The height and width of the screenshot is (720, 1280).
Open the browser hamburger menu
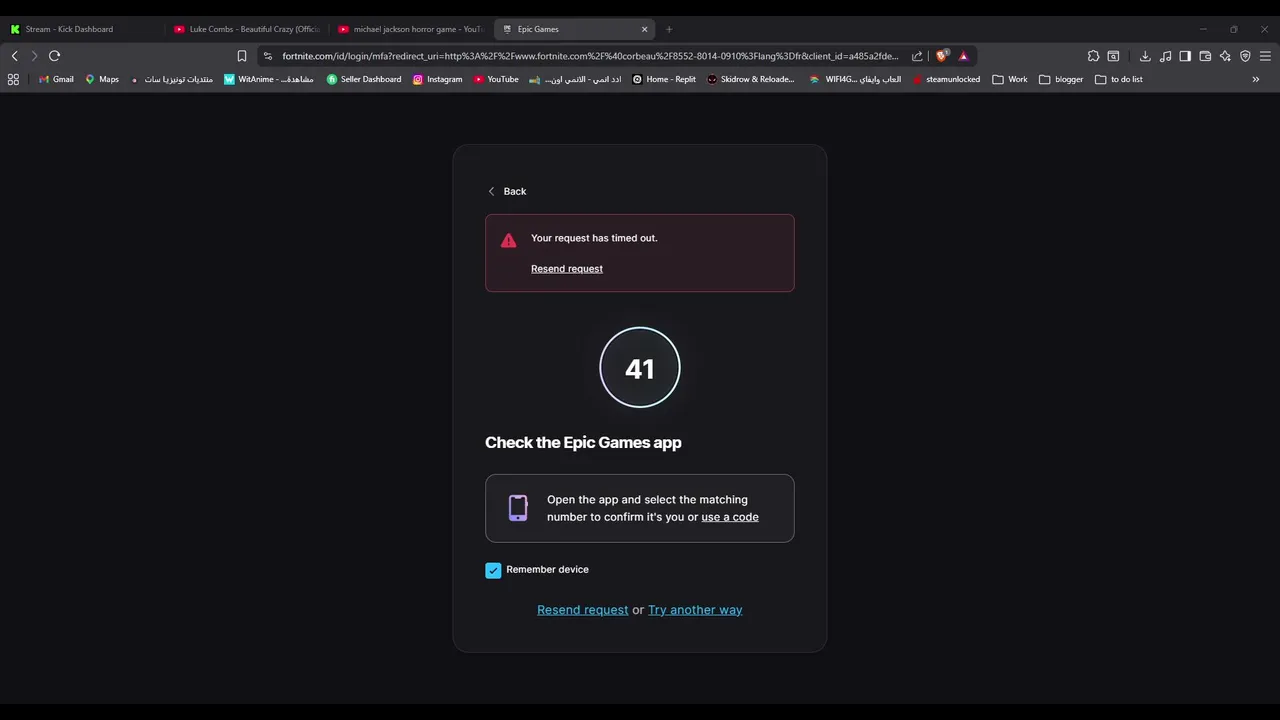click(x=1265, y=56)
